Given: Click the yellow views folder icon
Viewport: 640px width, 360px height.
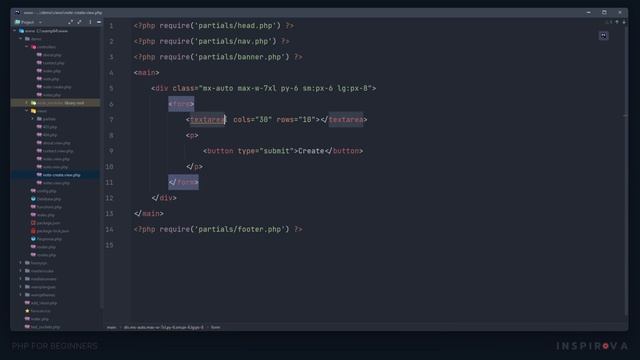Looking at the screenshot, I should 33,111.
